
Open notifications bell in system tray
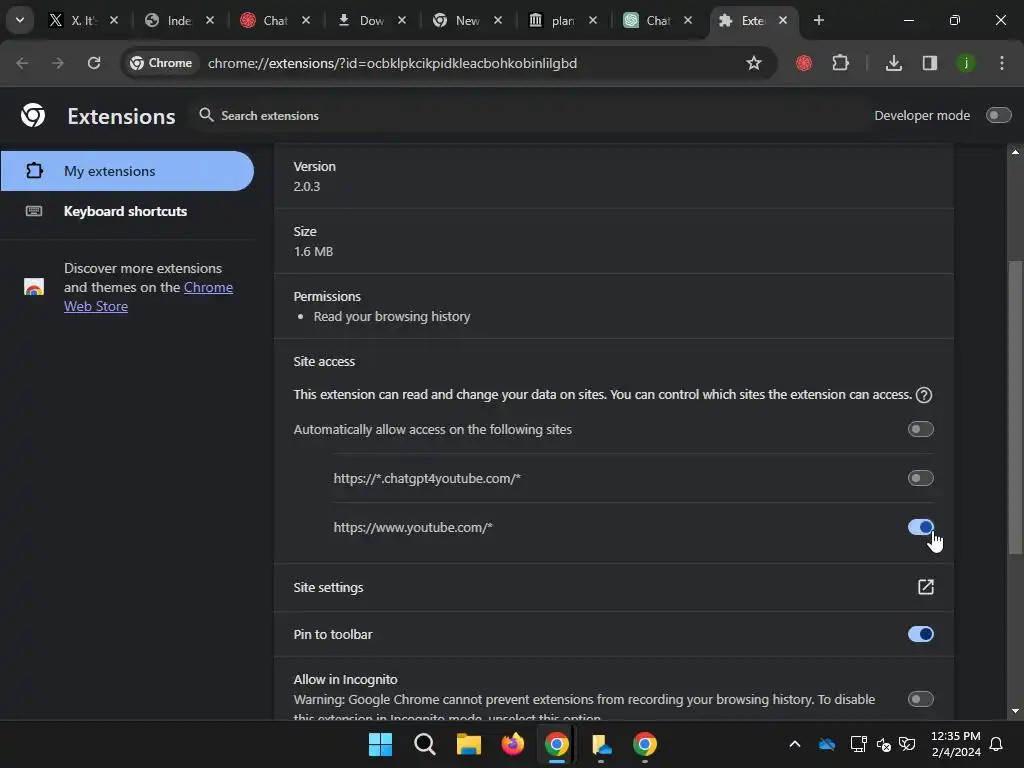[x=996, y=744]
